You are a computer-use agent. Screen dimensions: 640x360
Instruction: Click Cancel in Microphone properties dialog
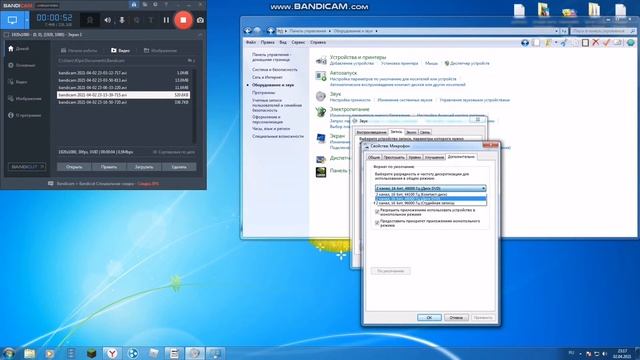tap(456, 318)
